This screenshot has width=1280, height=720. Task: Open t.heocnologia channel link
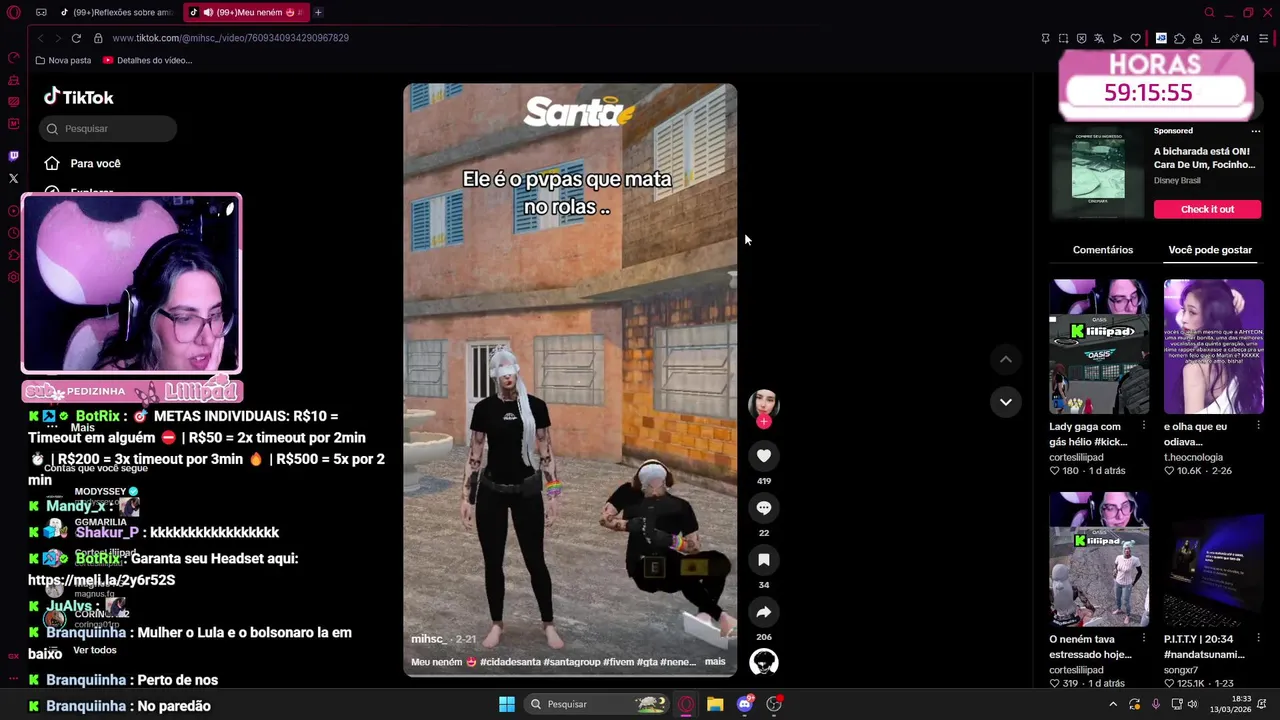1193,457
